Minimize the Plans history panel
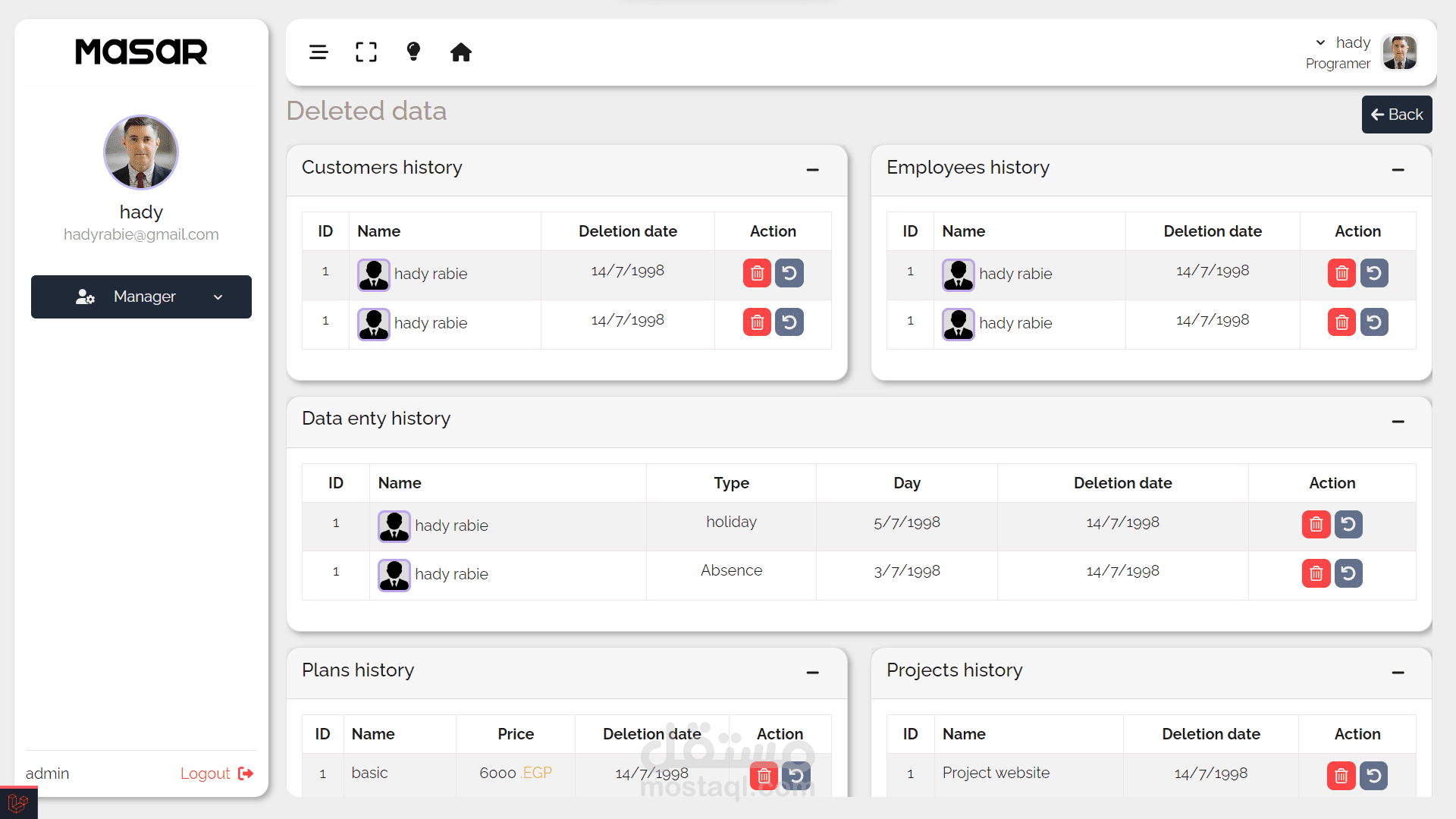Screen dimensions: 1456x819 (x=813, y=673)
